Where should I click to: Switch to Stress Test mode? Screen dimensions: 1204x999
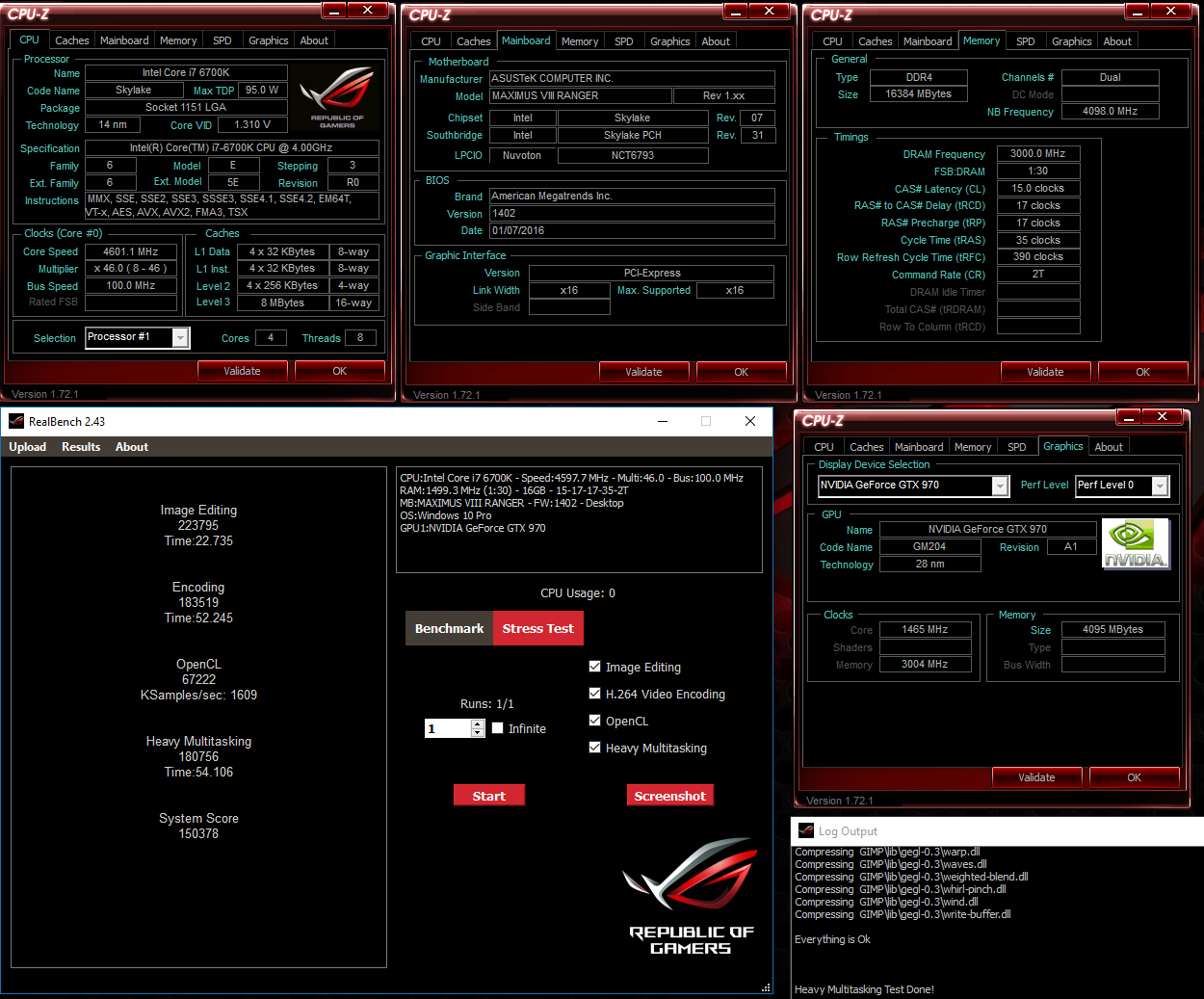tap(537, 628)
